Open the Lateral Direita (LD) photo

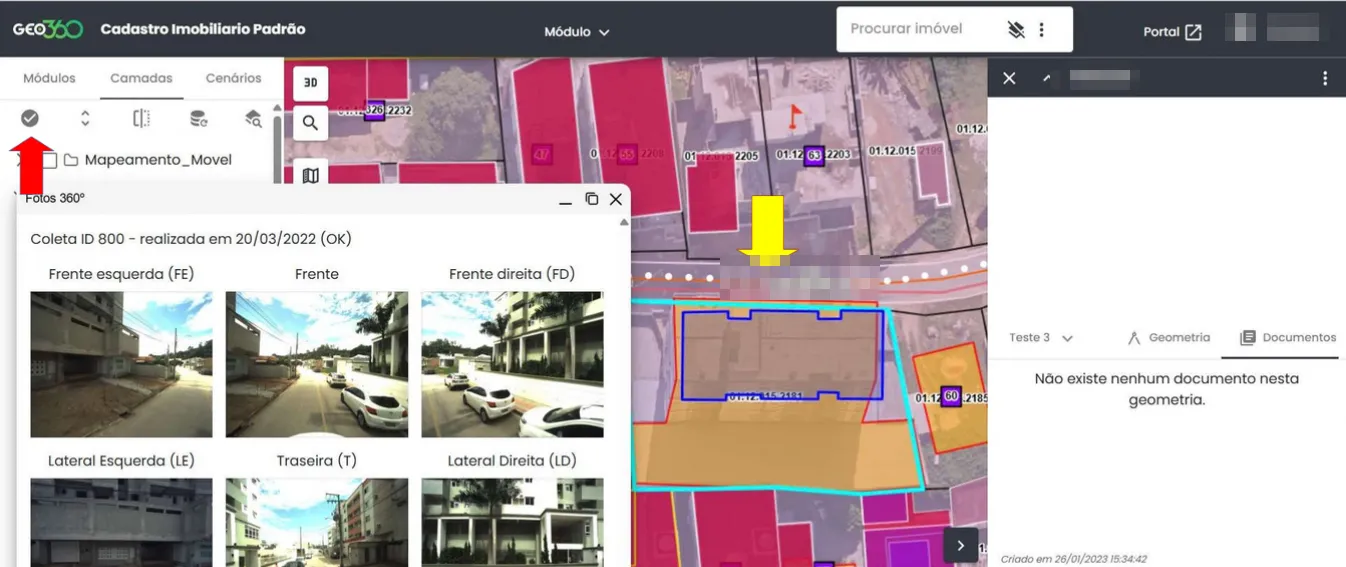[x=512, y=522]
